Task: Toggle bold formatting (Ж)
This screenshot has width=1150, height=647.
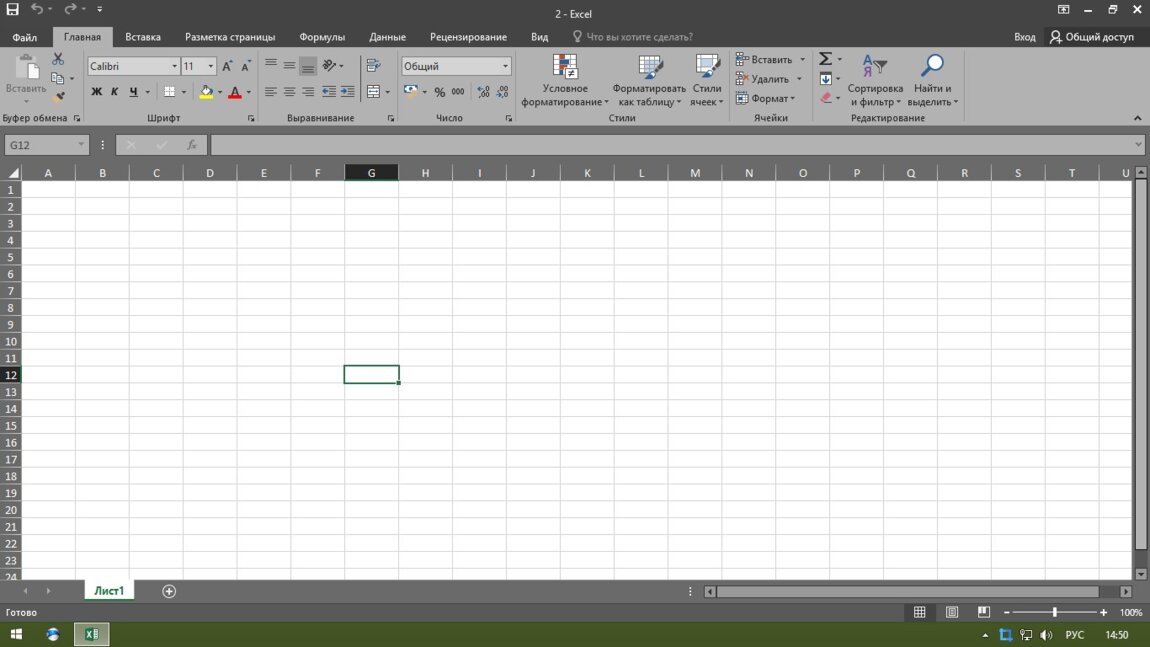Action: pos(96,92)
